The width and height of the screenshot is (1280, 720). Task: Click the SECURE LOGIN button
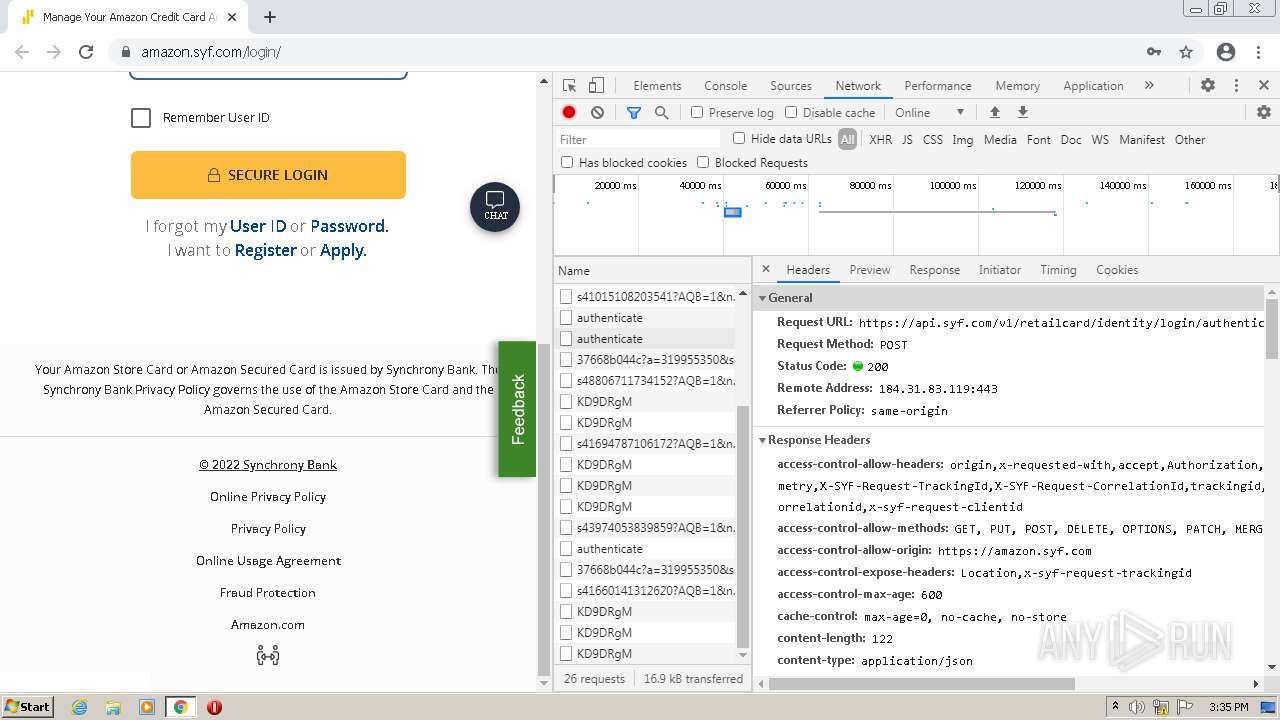pyautogui.click(x=268, y=175)
